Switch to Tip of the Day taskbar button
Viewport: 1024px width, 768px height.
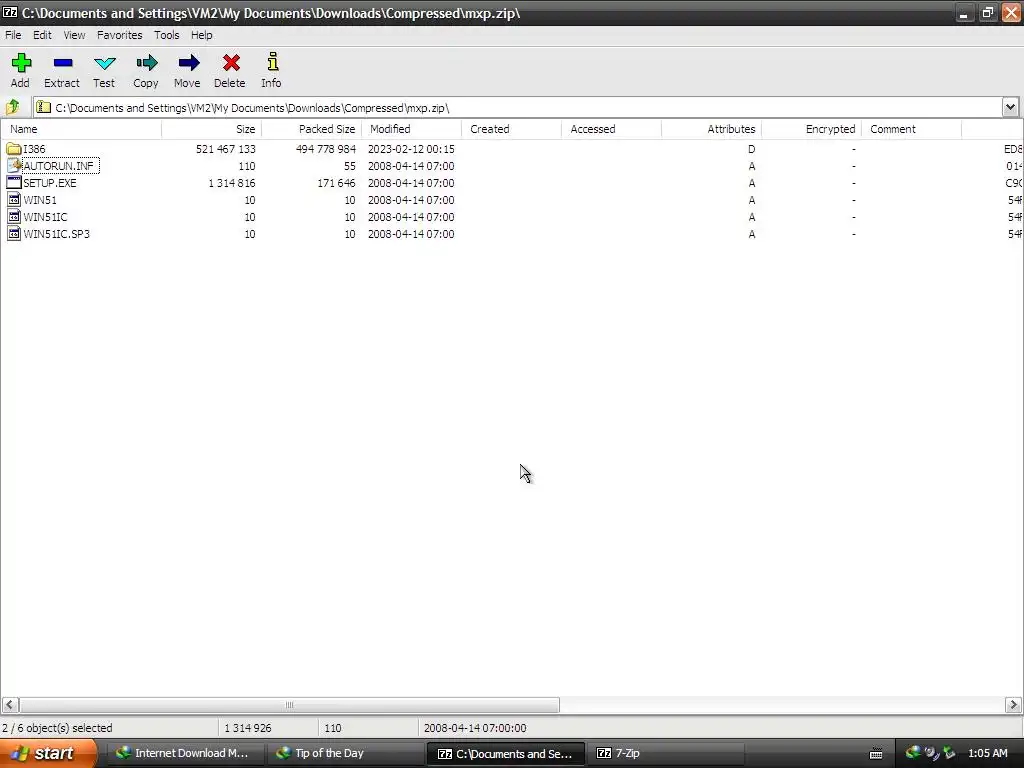(x=345, y=753)
